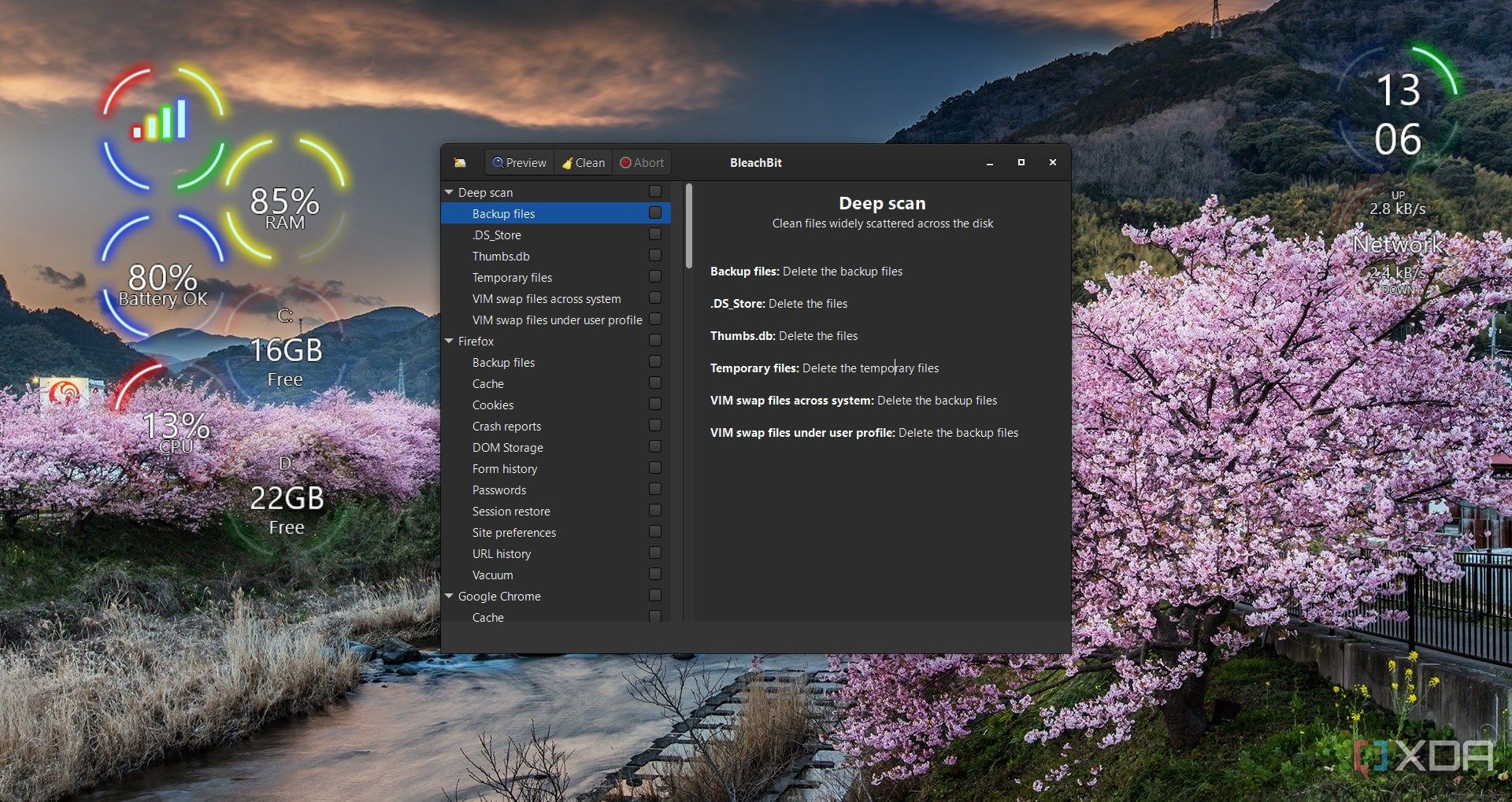1512x802 pixels.
Task: Enable the Google Chrome group checkbox
Action: (654, 595)
